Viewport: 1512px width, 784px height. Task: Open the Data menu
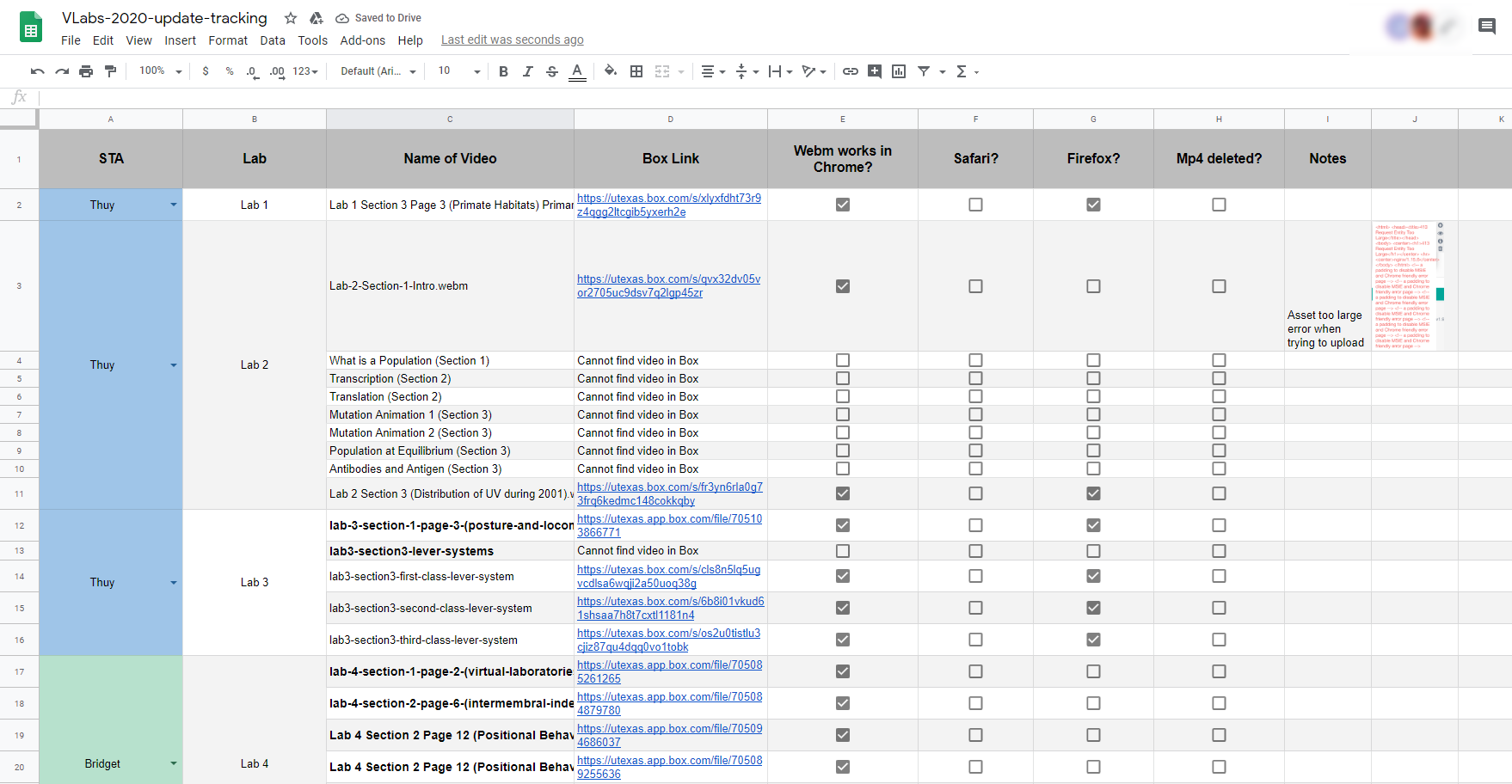point(273,40)
